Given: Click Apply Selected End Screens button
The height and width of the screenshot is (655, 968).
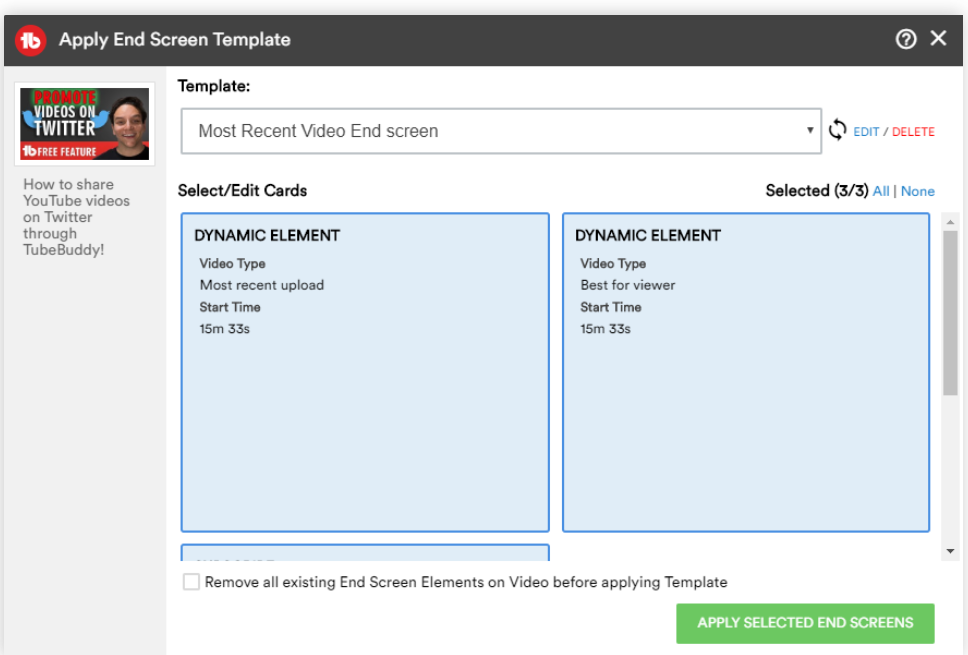Looking at the screenshot, I should pos(805,623).
